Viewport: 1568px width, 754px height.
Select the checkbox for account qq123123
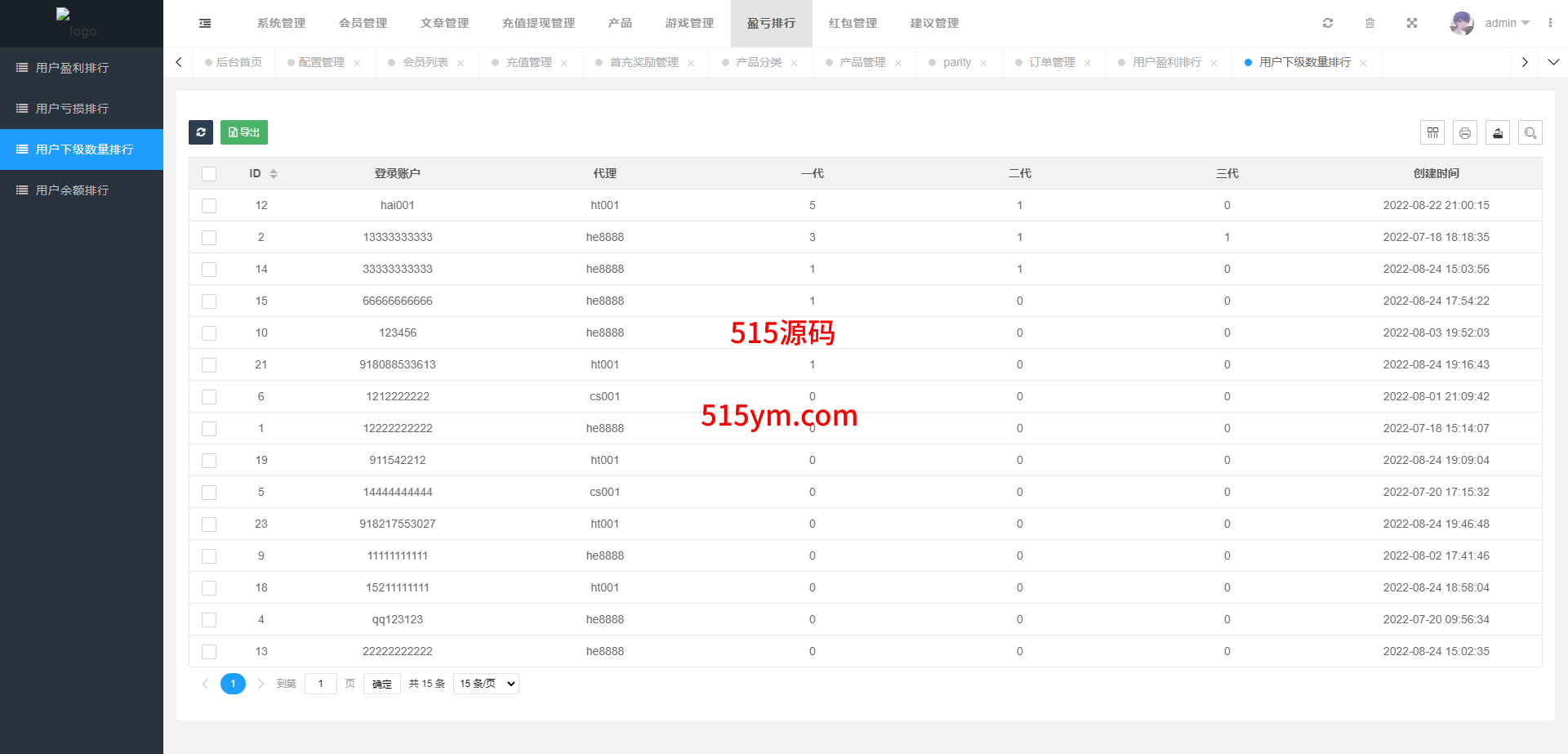209,620
